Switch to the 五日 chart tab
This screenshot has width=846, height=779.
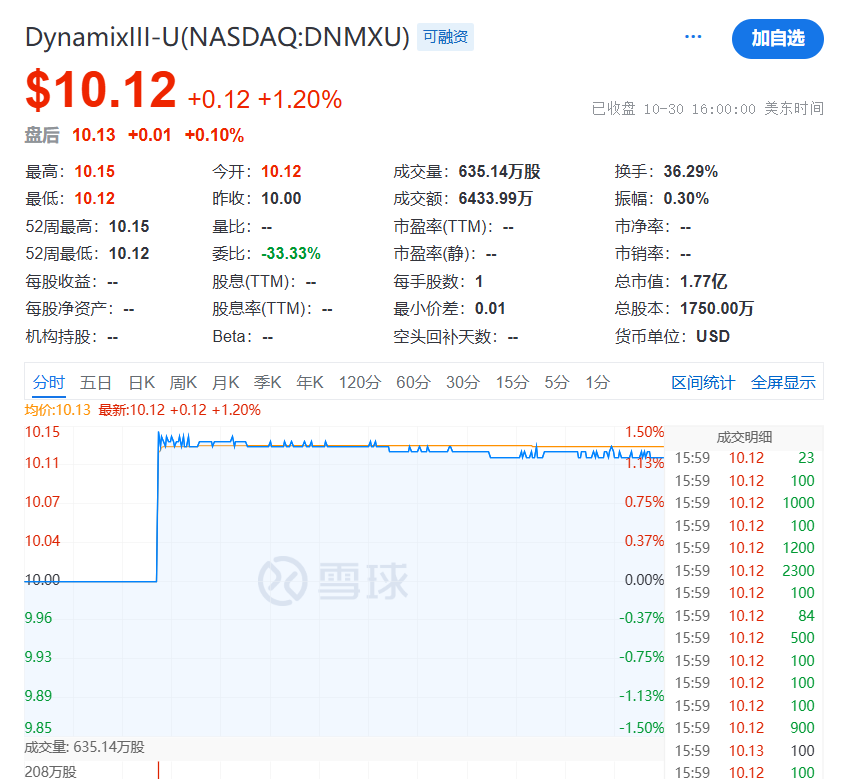point(96,382)
